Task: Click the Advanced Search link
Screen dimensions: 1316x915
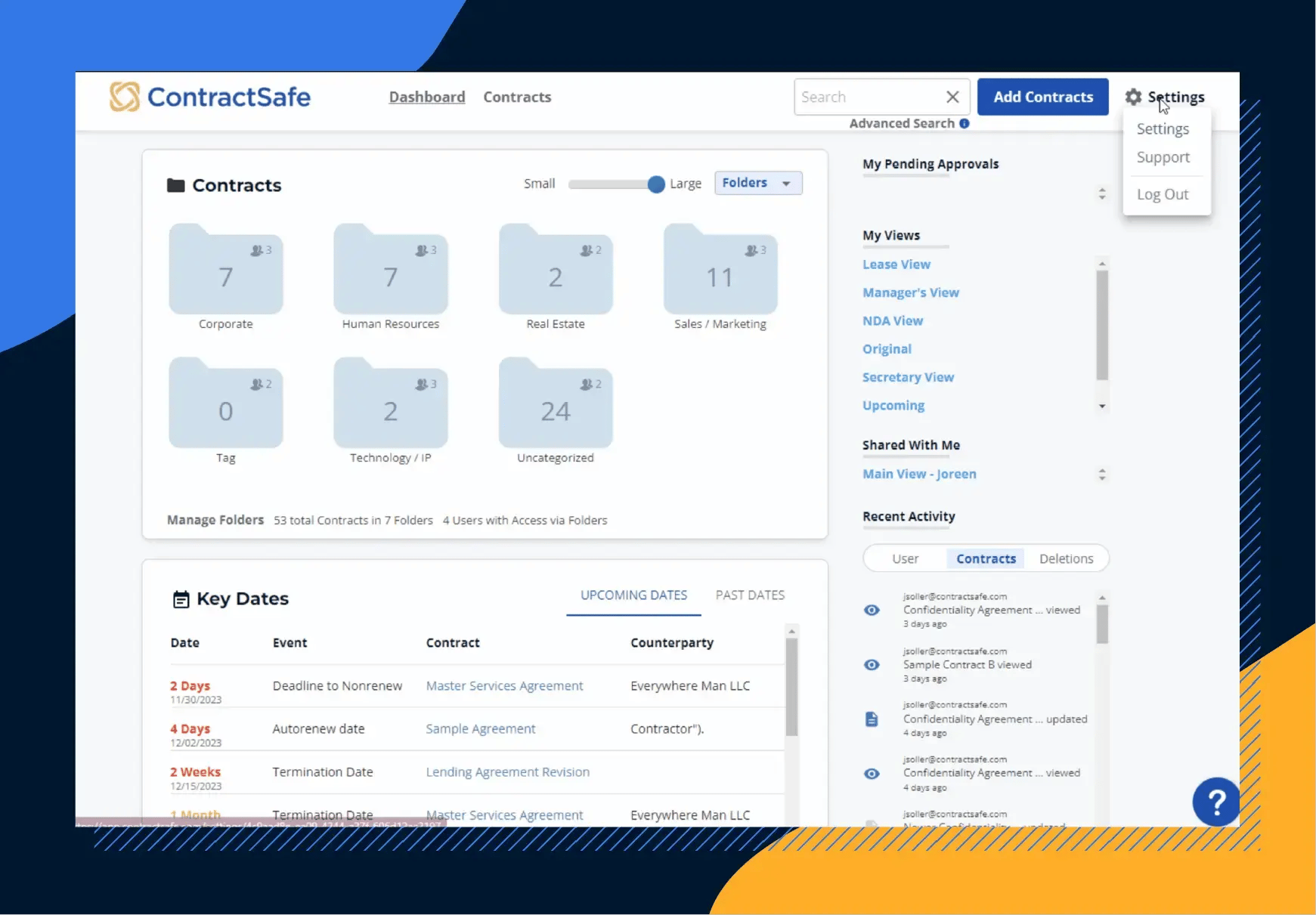Action: (x=902, y=123)
